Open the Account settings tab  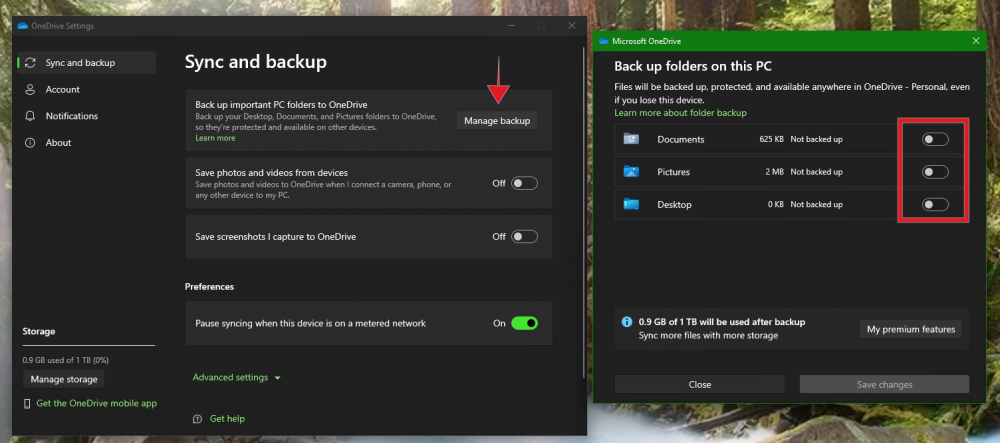pyautogui.click(x=62, y=89)
